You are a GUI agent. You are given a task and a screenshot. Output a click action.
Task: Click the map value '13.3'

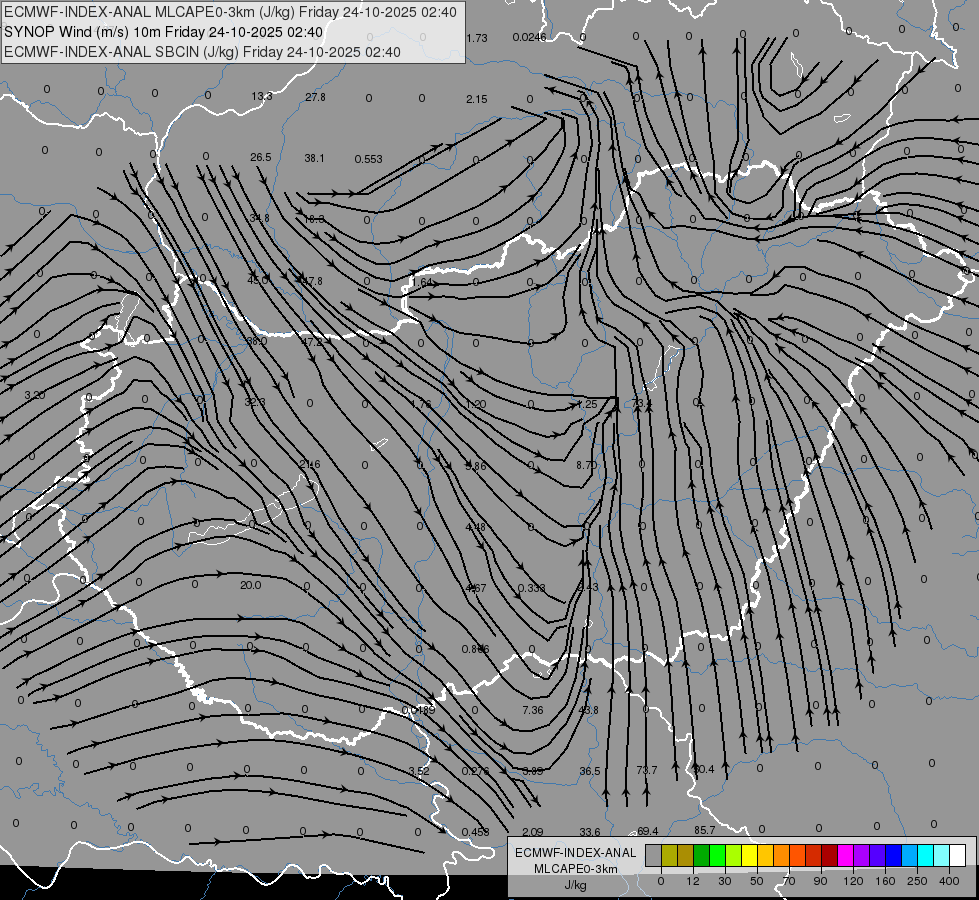point(262,96)
